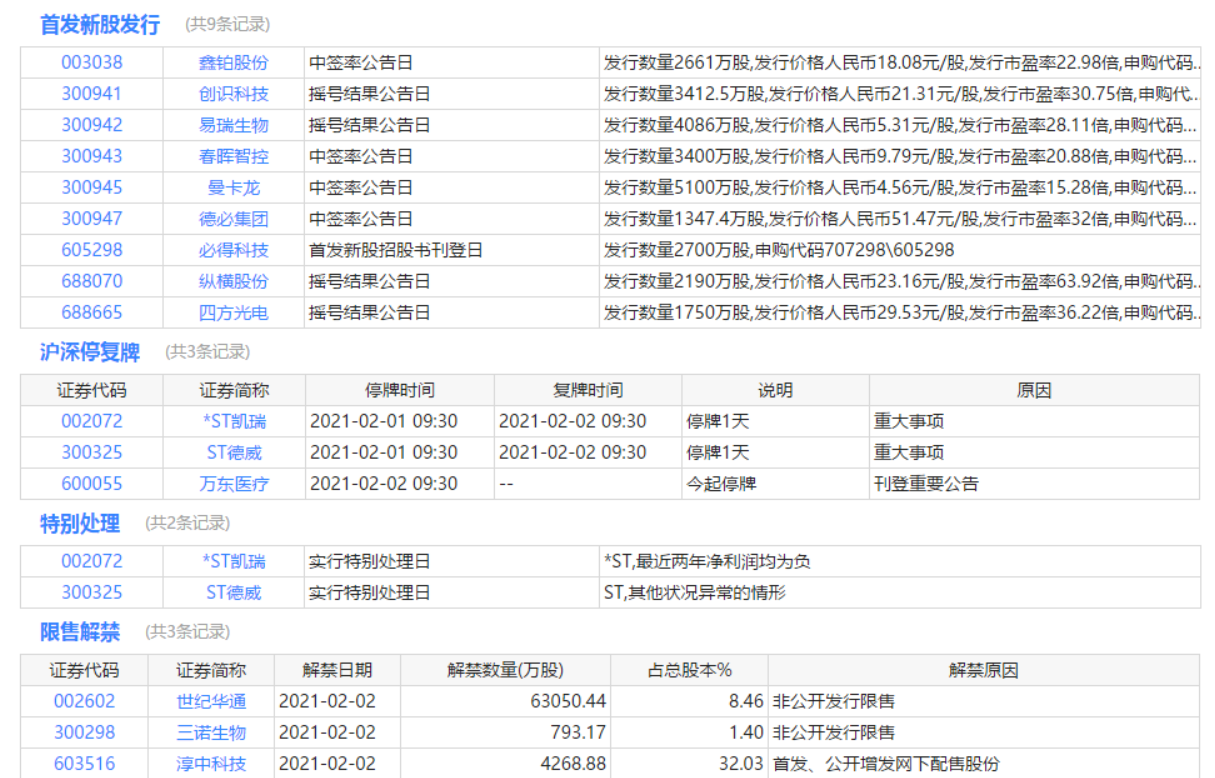Click 解禁原因 column header
The image size is (1215, 778).
click(983, 670)
